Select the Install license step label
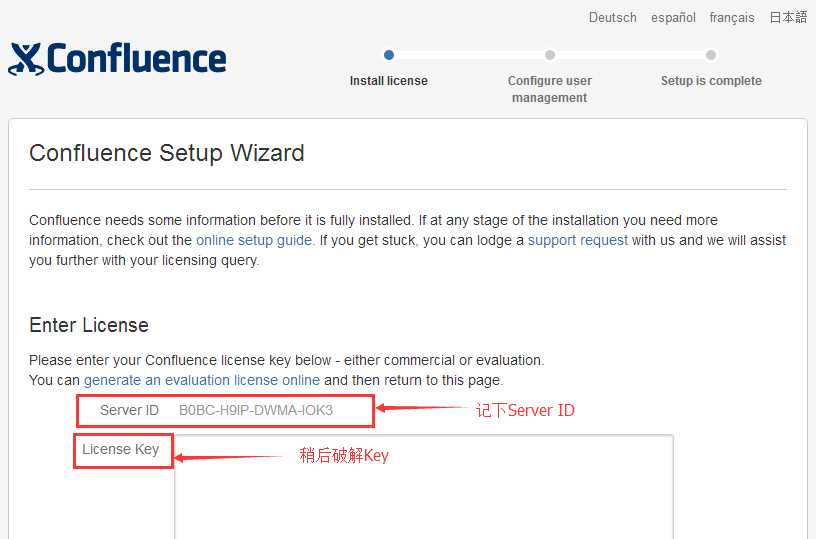816x539 pixels. (x=389, y=81)
